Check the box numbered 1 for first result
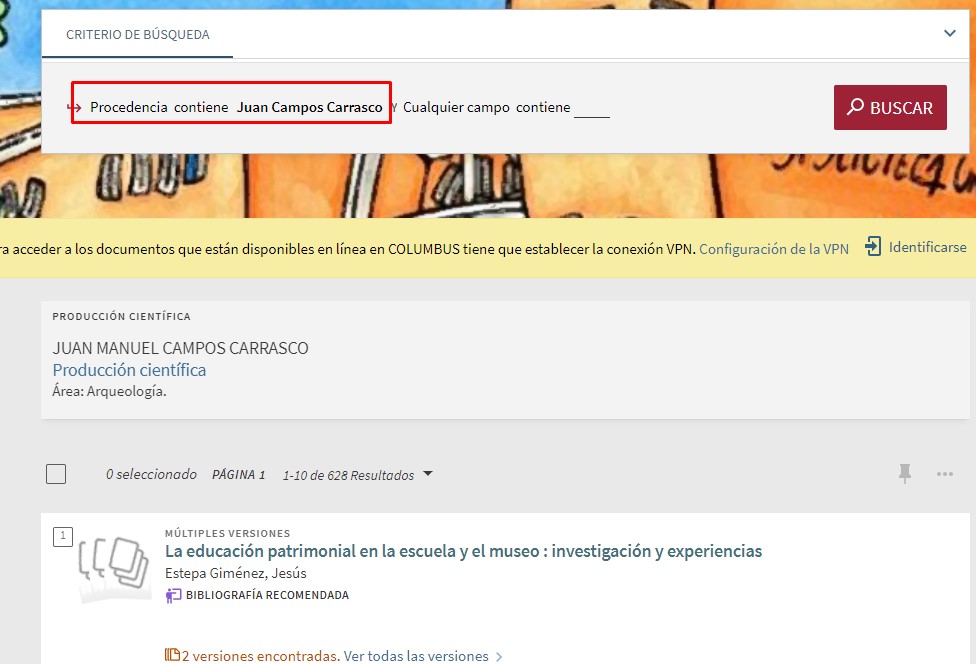This screenshot has height=664, width=976. [62, 537]
